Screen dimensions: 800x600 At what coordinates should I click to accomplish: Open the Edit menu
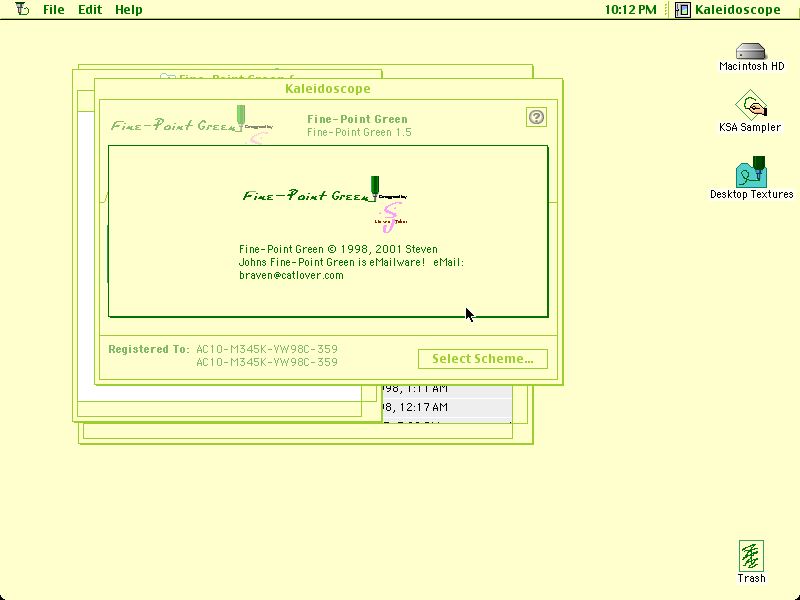90,10
